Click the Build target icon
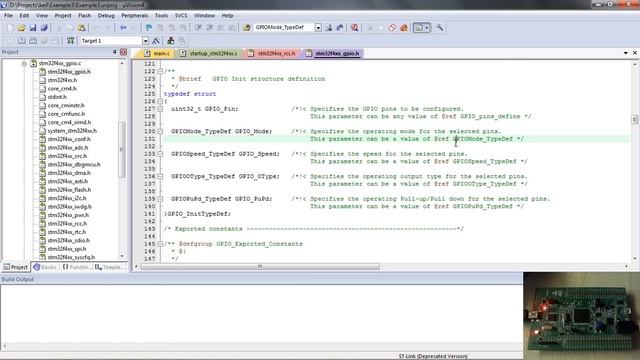 (21, 41)
